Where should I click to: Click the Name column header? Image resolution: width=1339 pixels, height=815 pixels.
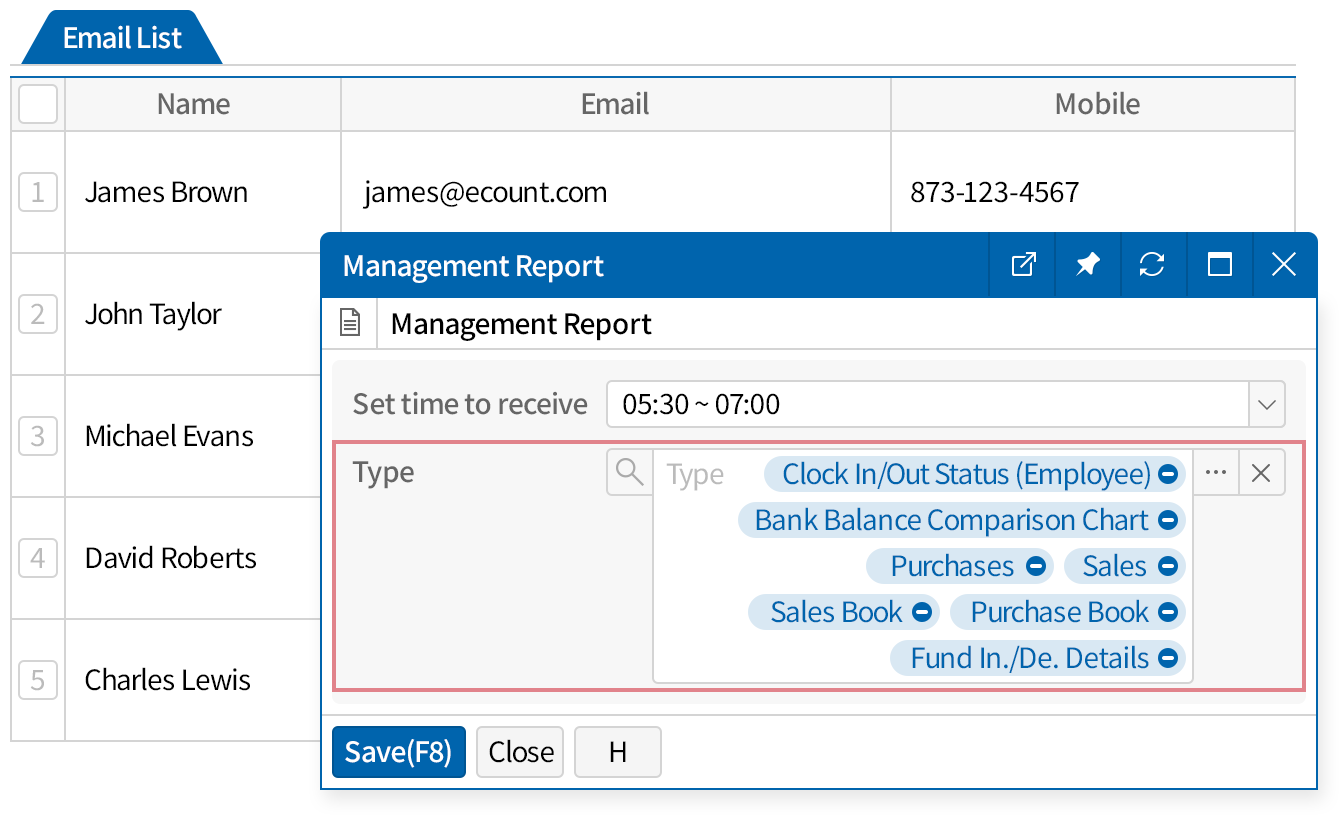click(194, 104)
